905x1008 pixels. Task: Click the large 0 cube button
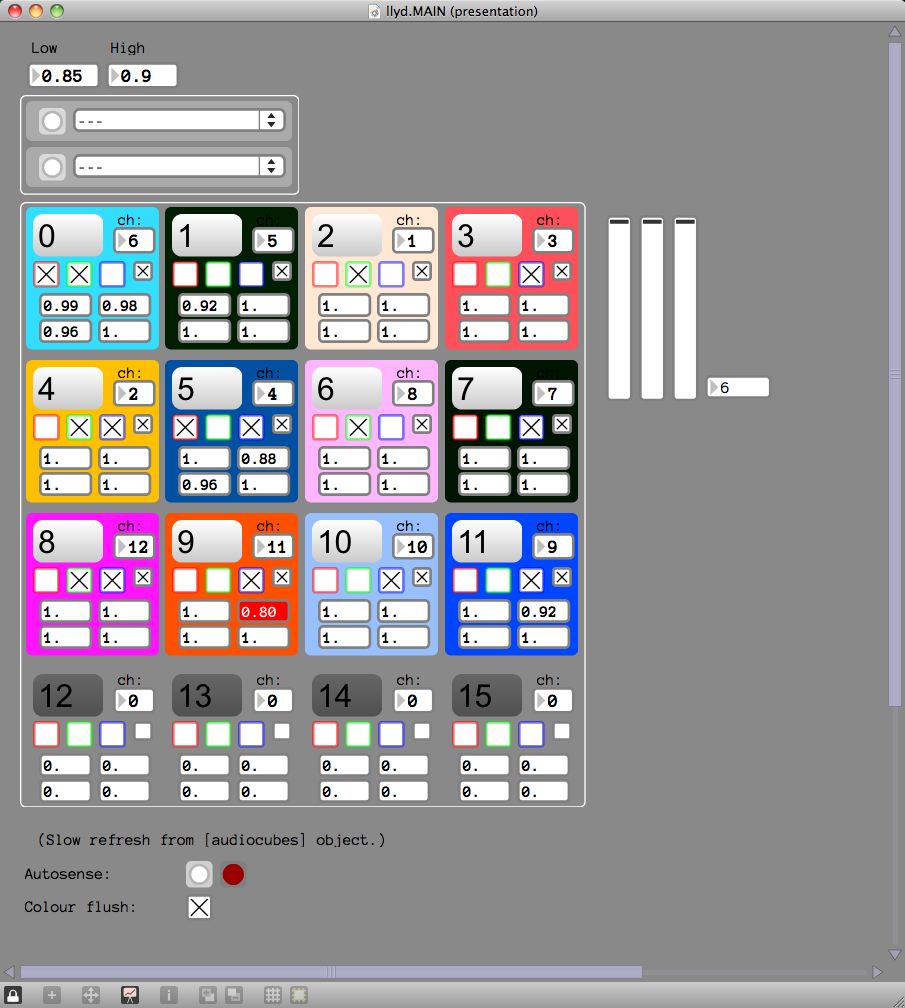pyautogui.click(x=67, y=235)
